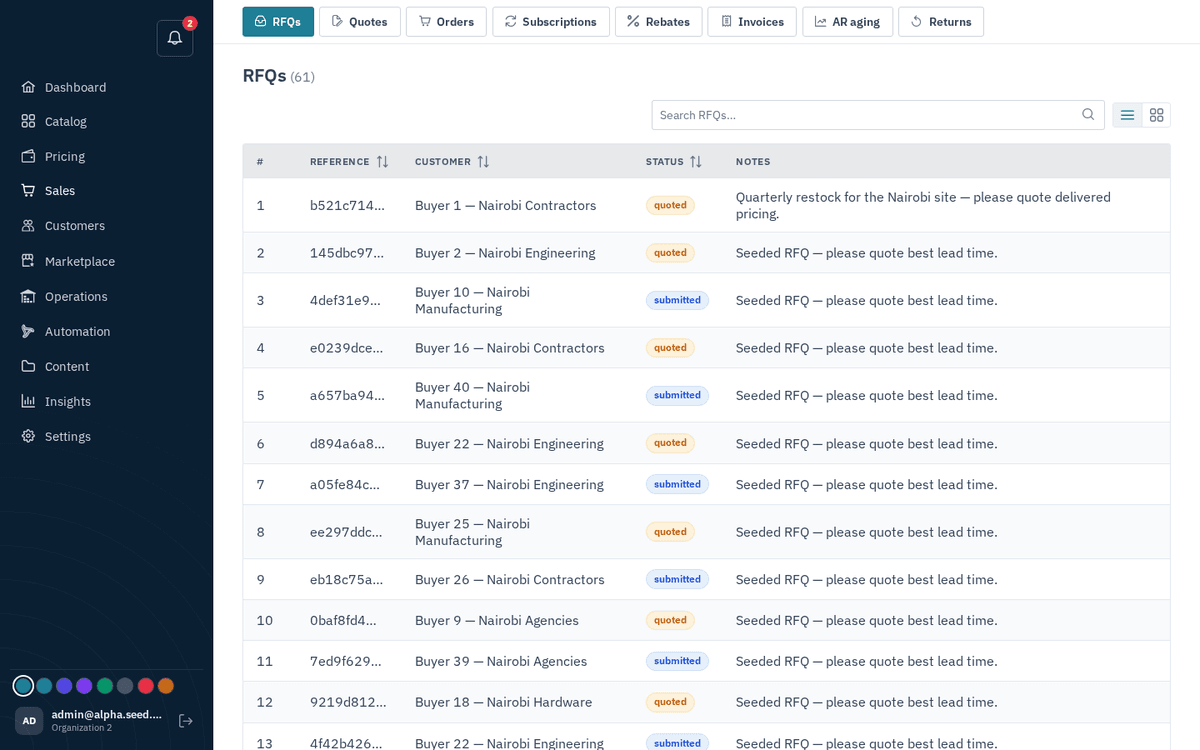This screenshot has height=750, width=1200.
Task: Click Buyer 18 — Nairobi Hardware
Action: (504, 702)
